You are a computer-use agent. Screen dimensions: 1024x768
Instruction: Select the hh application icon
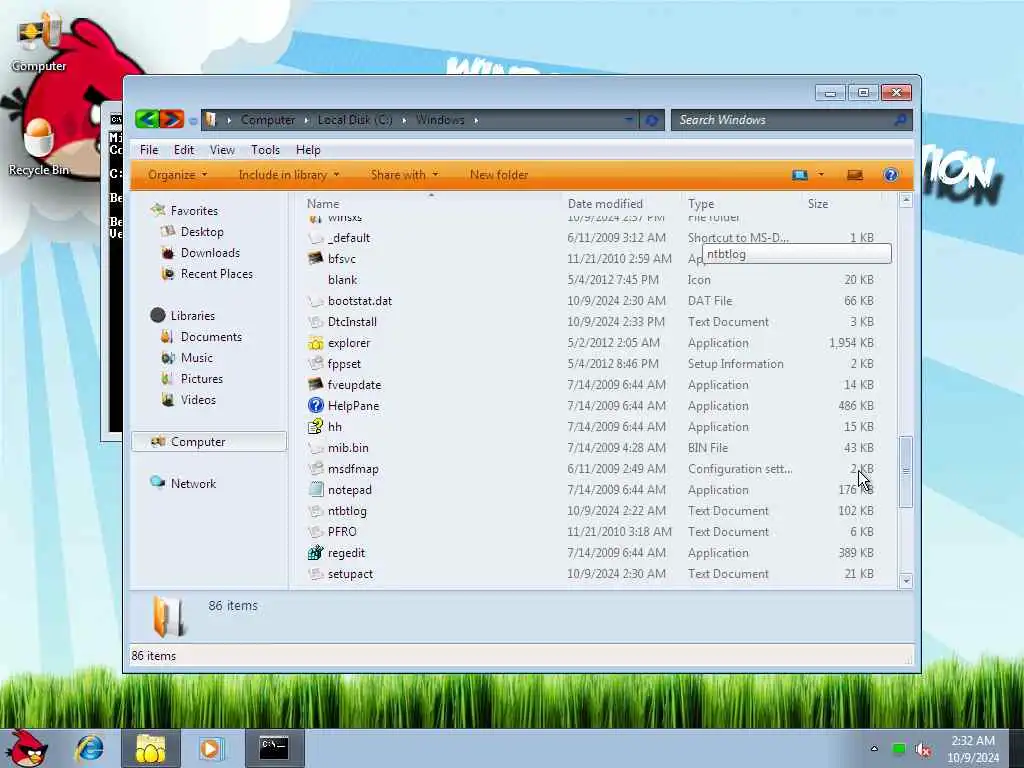pyautogui.click(x=315, y=426)
